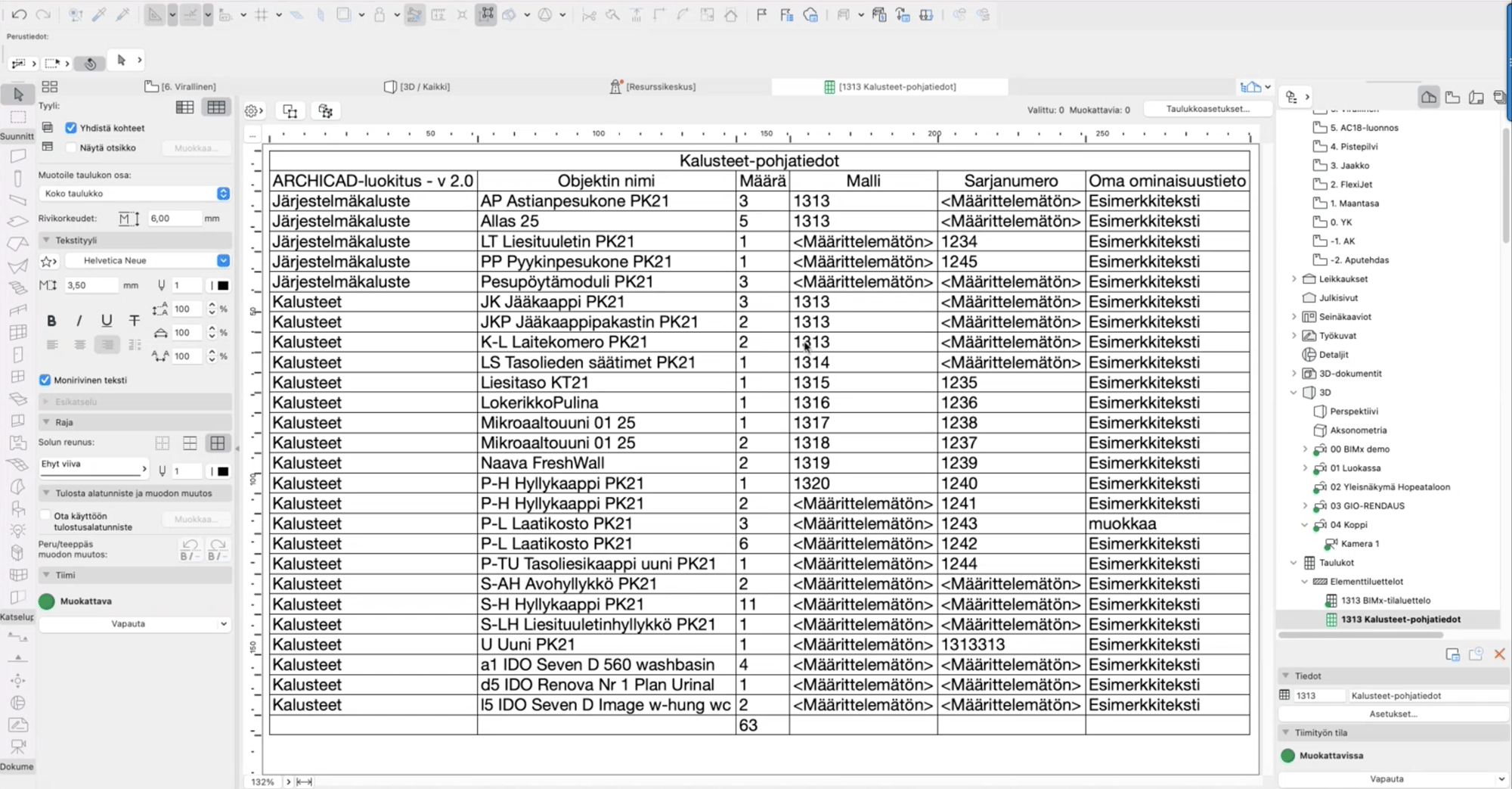Enable the Näytä otsikko checkbox
The image size is (1512, 789).
click(x=71, y=148)
